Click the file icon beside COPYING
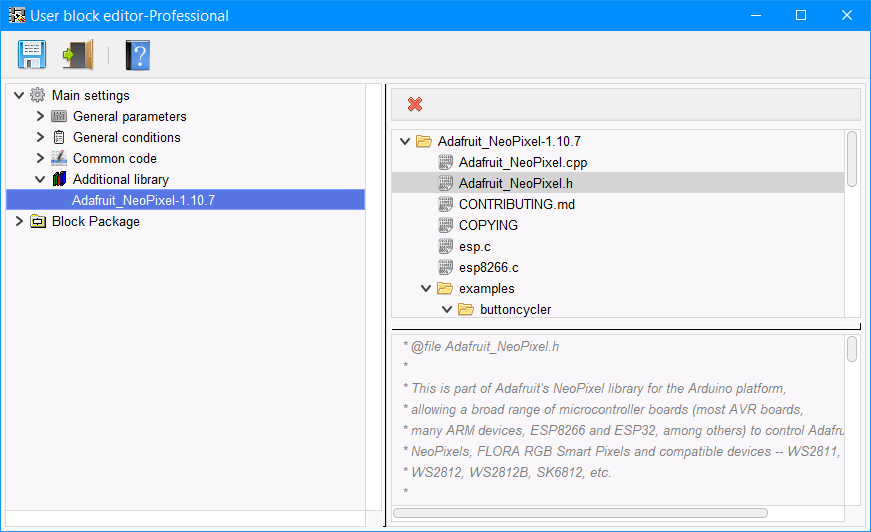 point(445,225)
